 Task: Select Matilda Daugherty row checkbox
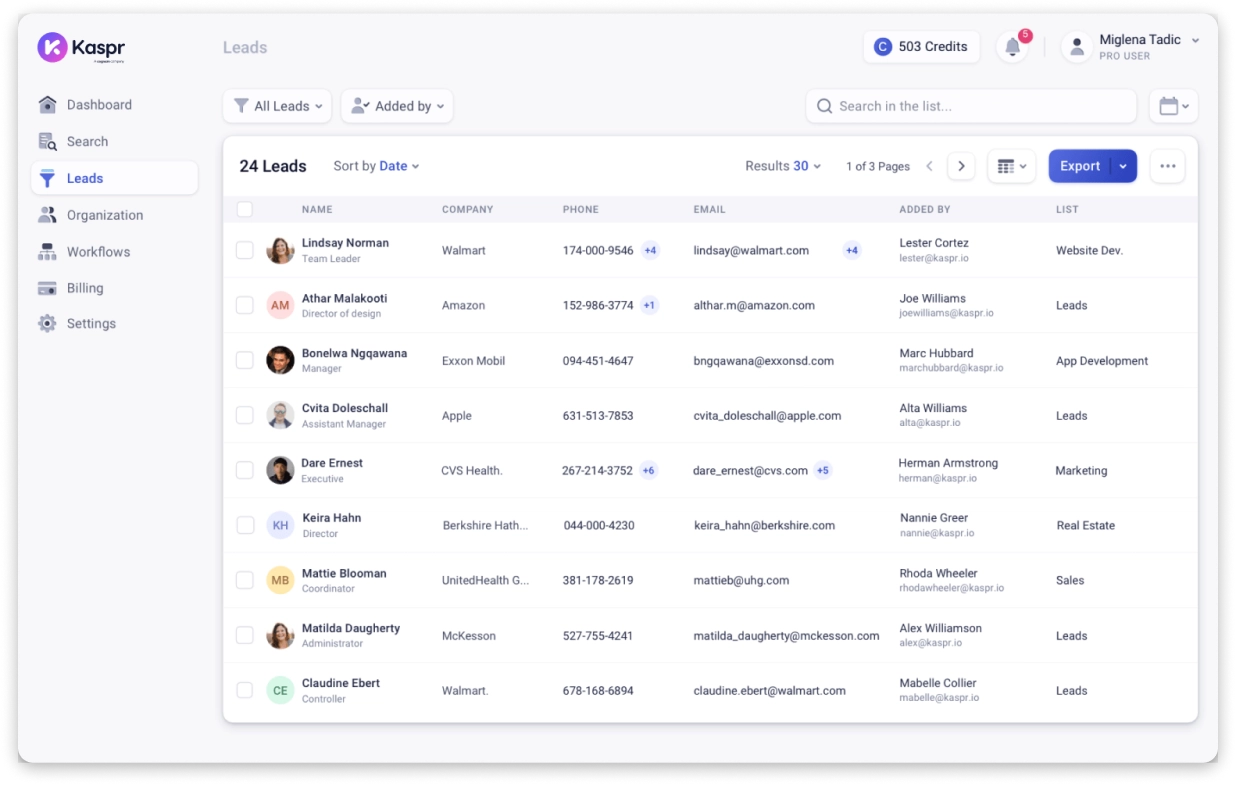245,635
